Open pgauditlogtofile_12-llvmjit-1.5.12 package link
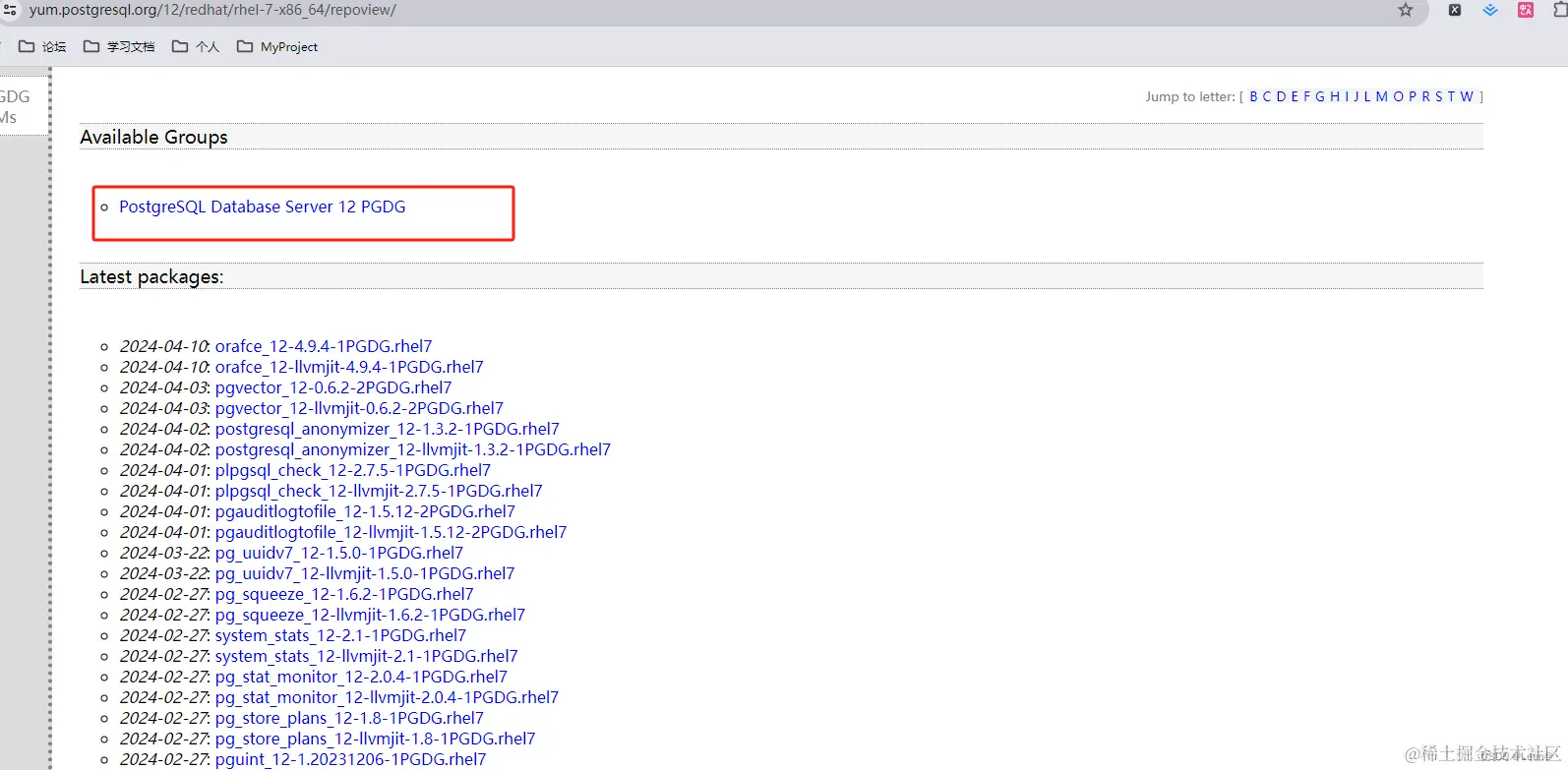The width and height of the screenshot is (1568, 770). pyautogui.click(x=391, y=532)
